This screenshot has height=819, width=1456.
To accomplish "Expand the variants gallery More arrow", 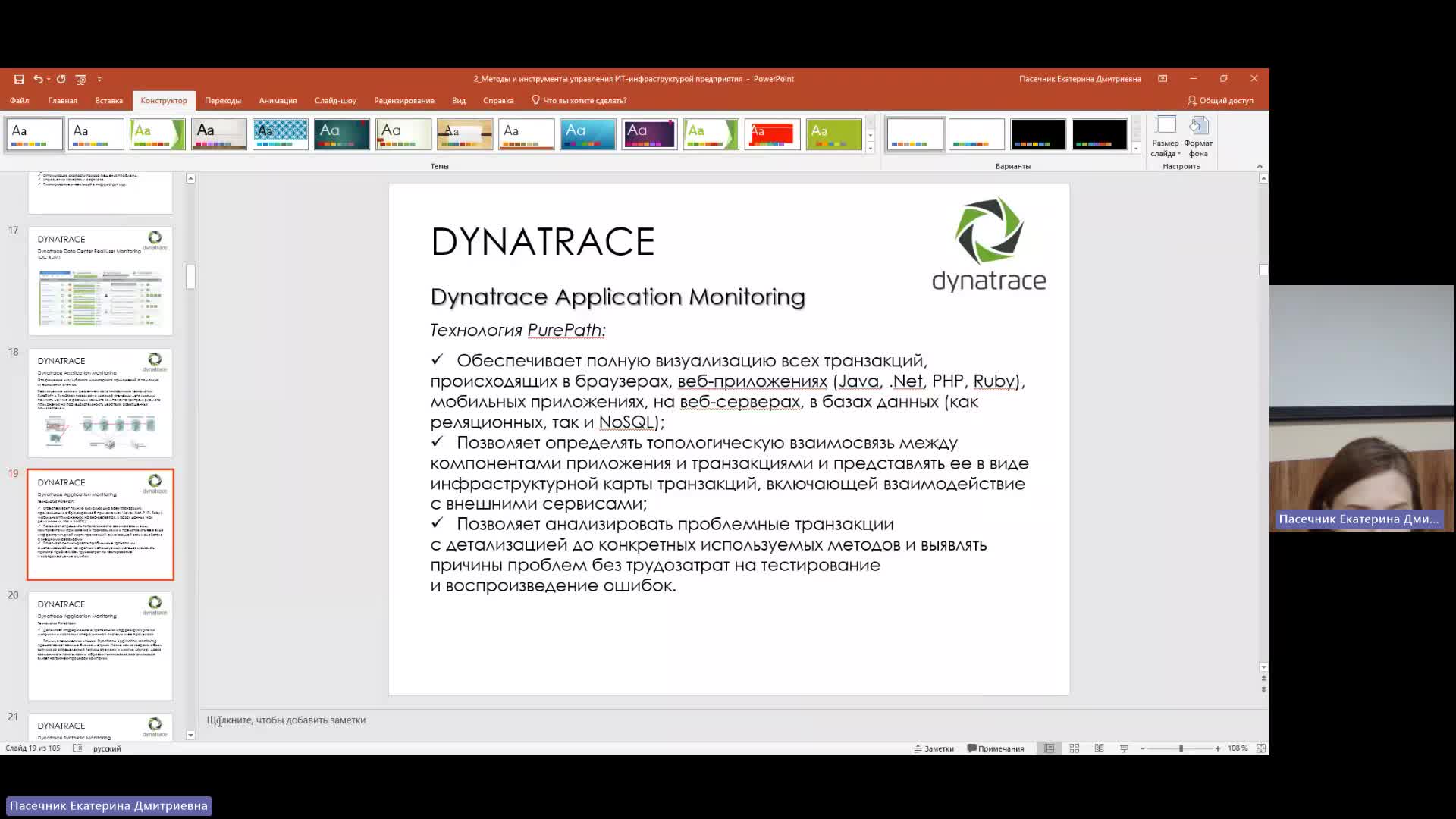I will point(1136,148).
